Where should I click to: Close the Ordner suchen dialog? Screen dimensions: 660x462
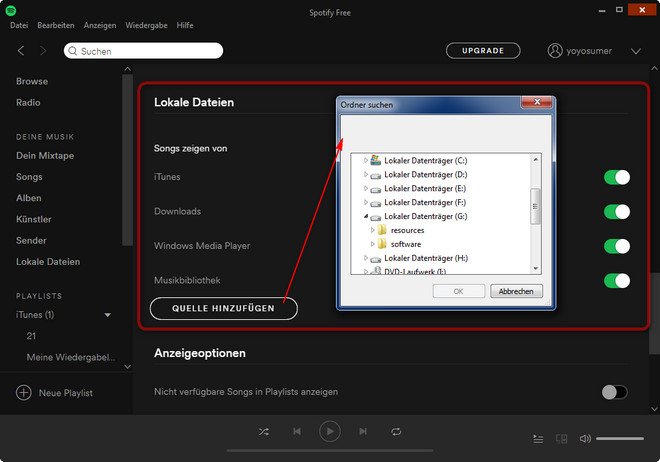click(537, 102)
